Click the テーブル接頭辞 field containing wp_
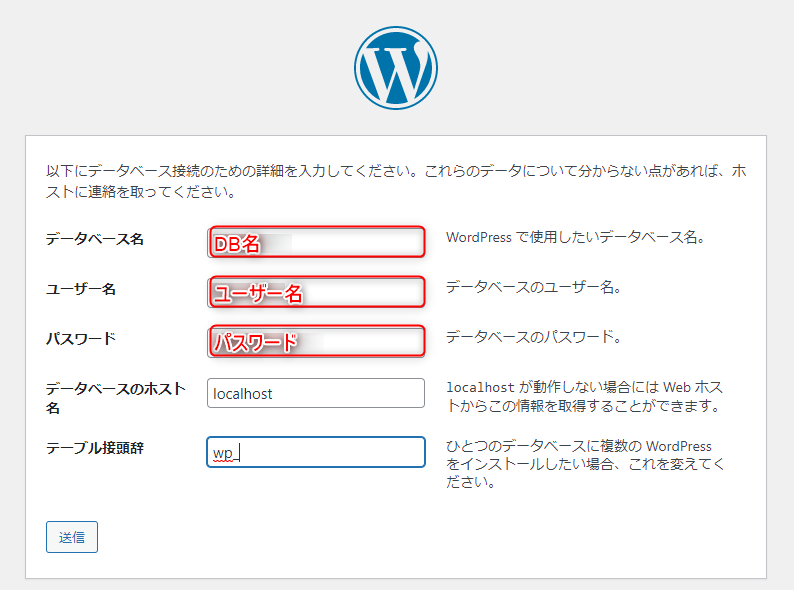Viewport: 794px width, 590px height. (316, 452)
